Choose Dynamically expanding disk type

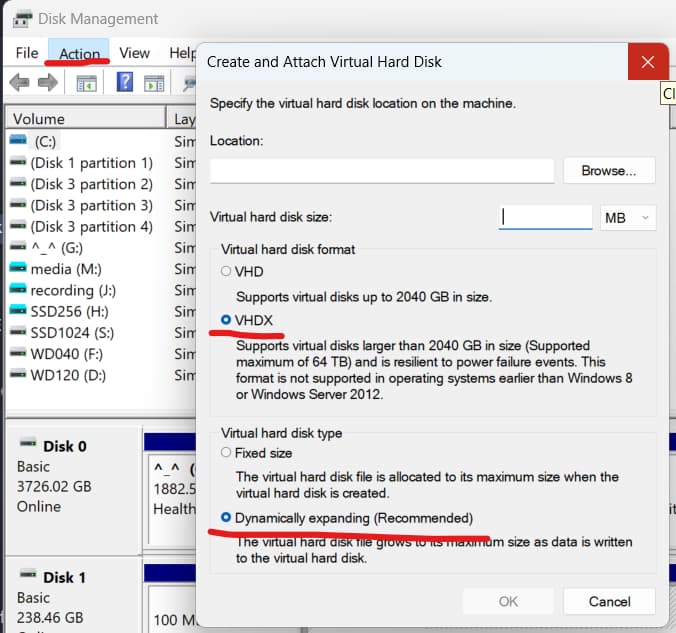coord(226,518)
